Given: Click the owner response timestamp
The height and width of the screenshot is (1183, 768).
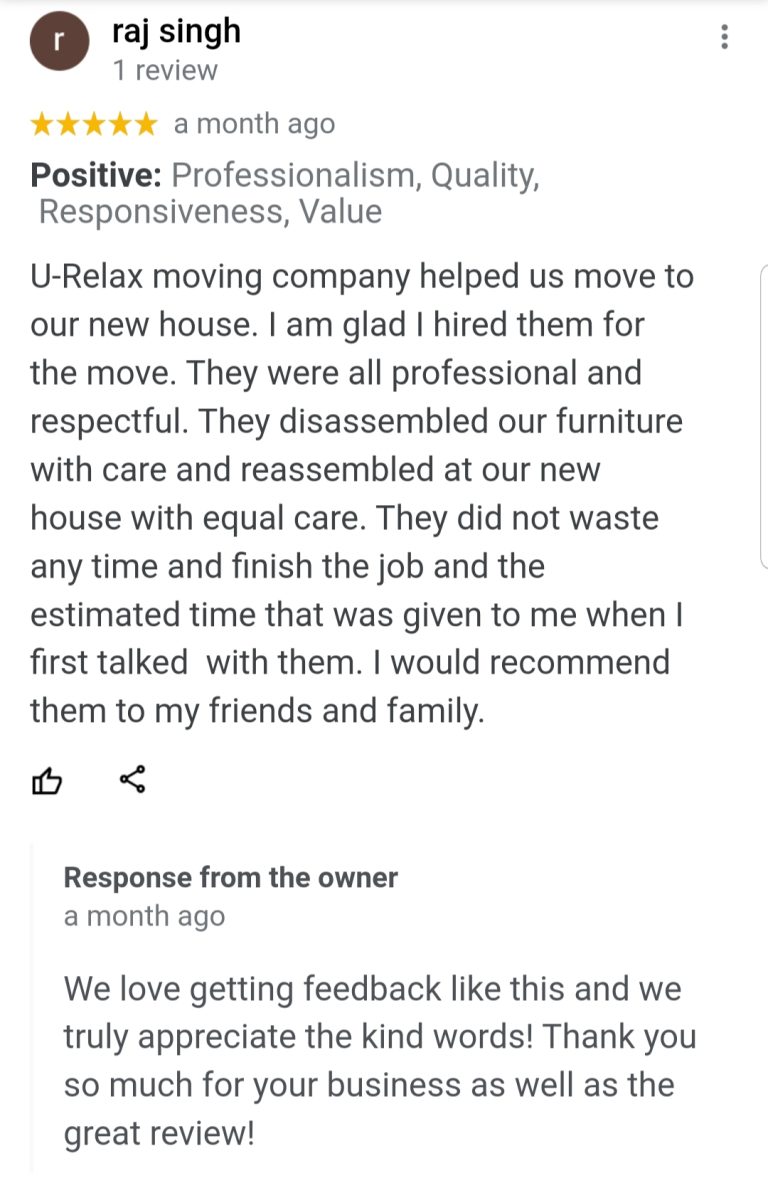Looking at the screenshot, I should (144, 916).
